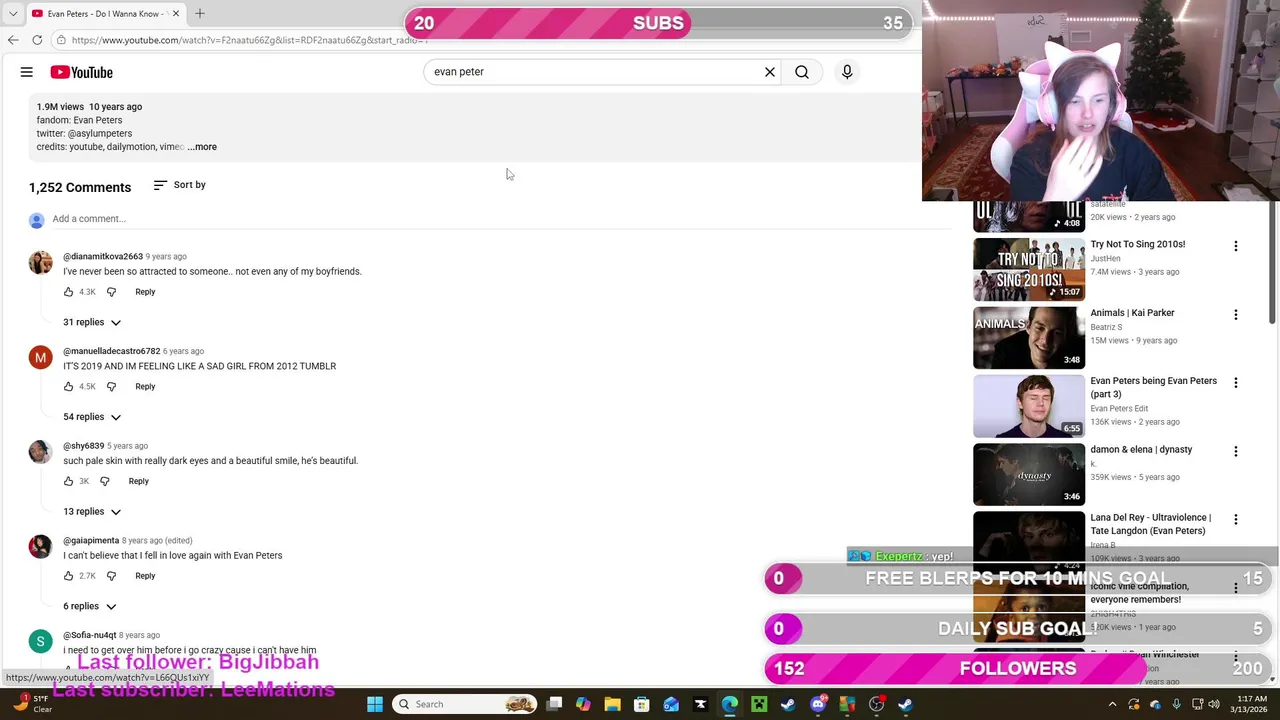
Task: Open options for Animals | Kai Parker
Action: coord(1235,315)
